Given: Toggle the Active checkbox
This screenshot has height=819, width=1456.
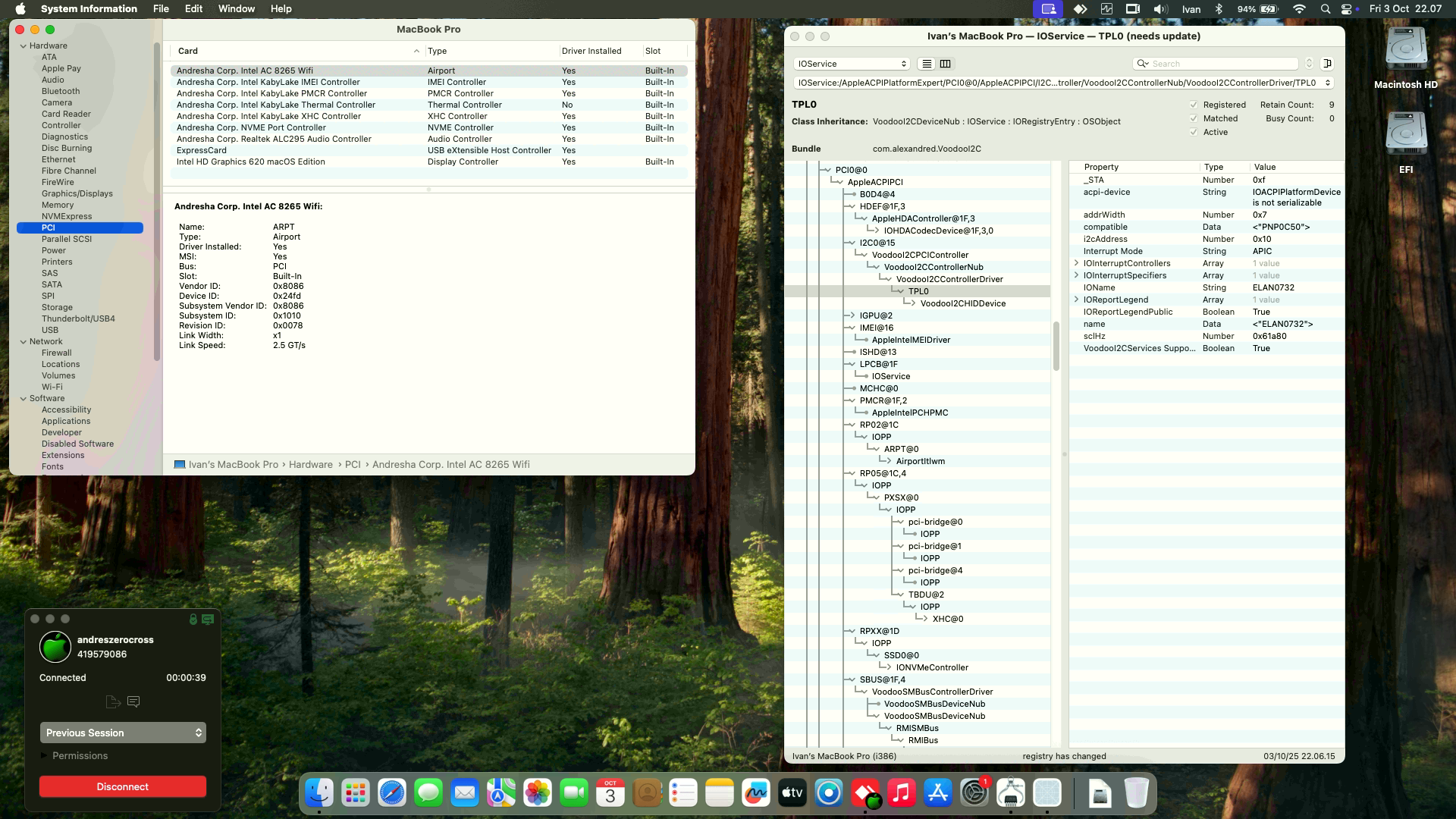Looking at the screenshot, I should [x=1194, y=132].
